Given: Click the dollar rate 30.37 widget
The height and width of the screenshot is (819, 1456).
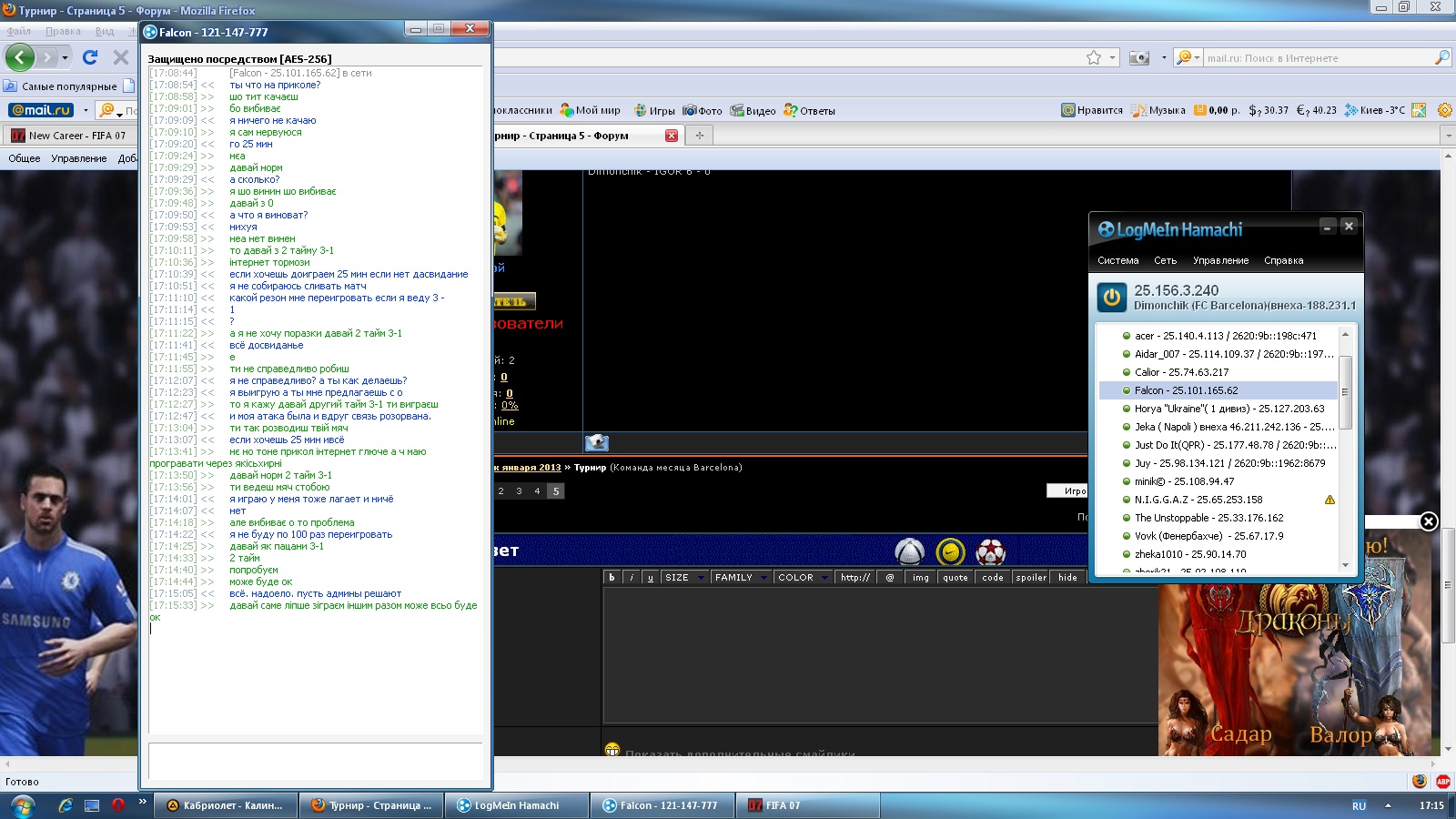Looking at the screenshot, I should [x=1269, y=110].
